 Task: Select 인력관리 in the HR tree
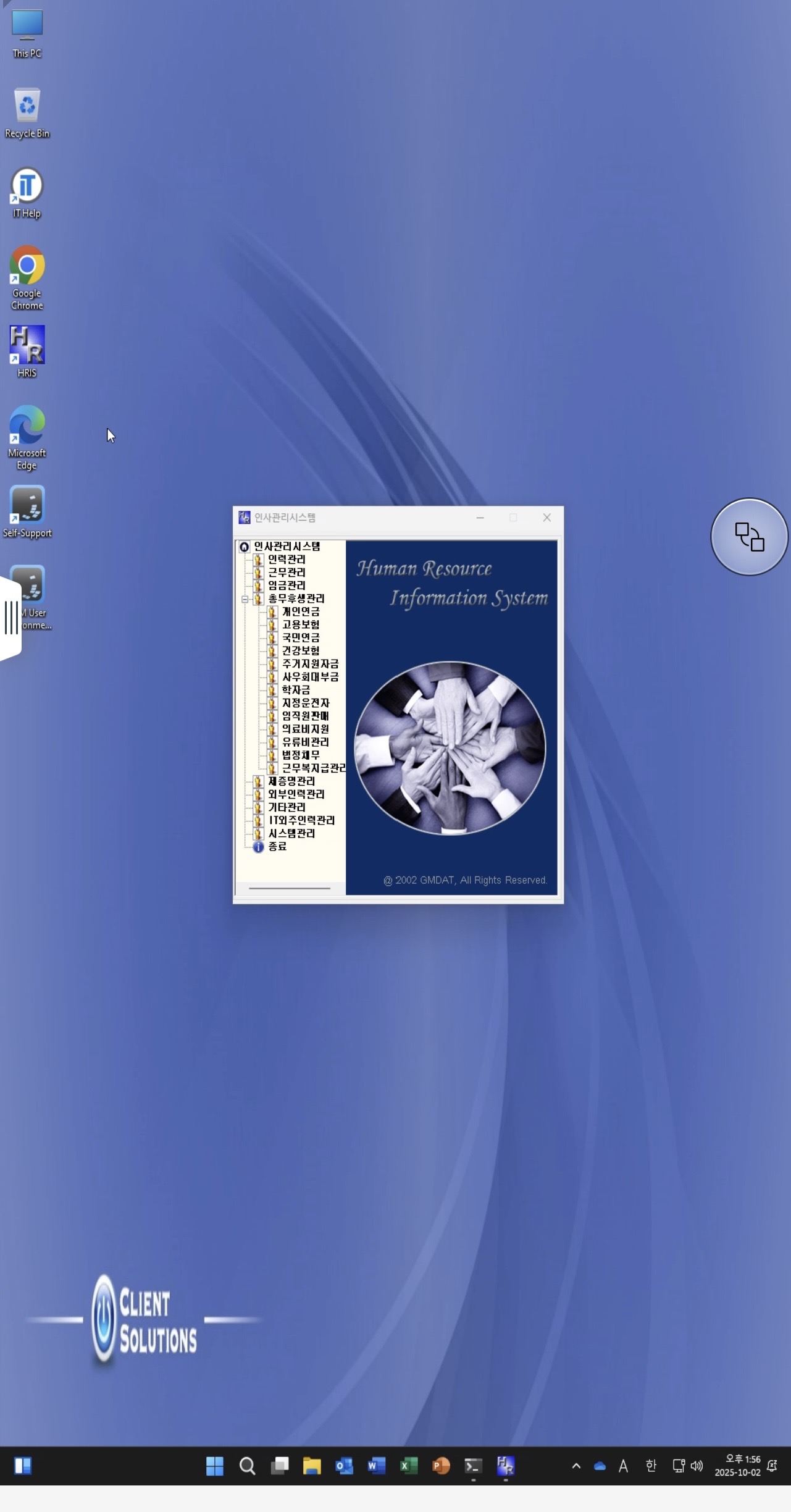click(286, 560)
